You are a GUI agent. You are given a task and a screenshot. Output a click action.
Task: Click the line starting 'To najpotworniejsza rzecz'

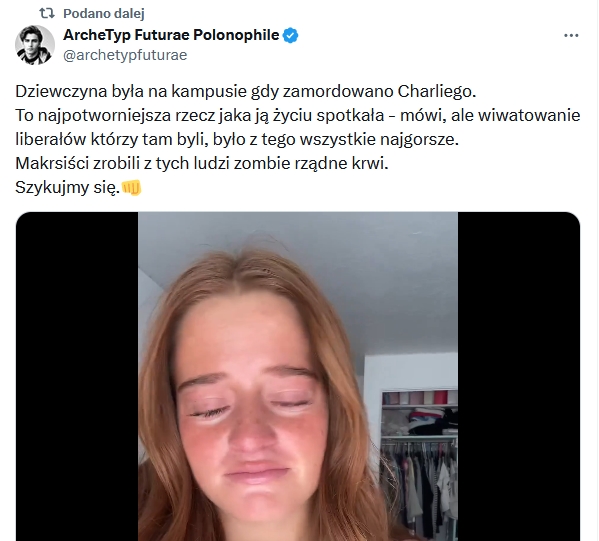pos(298,115)
